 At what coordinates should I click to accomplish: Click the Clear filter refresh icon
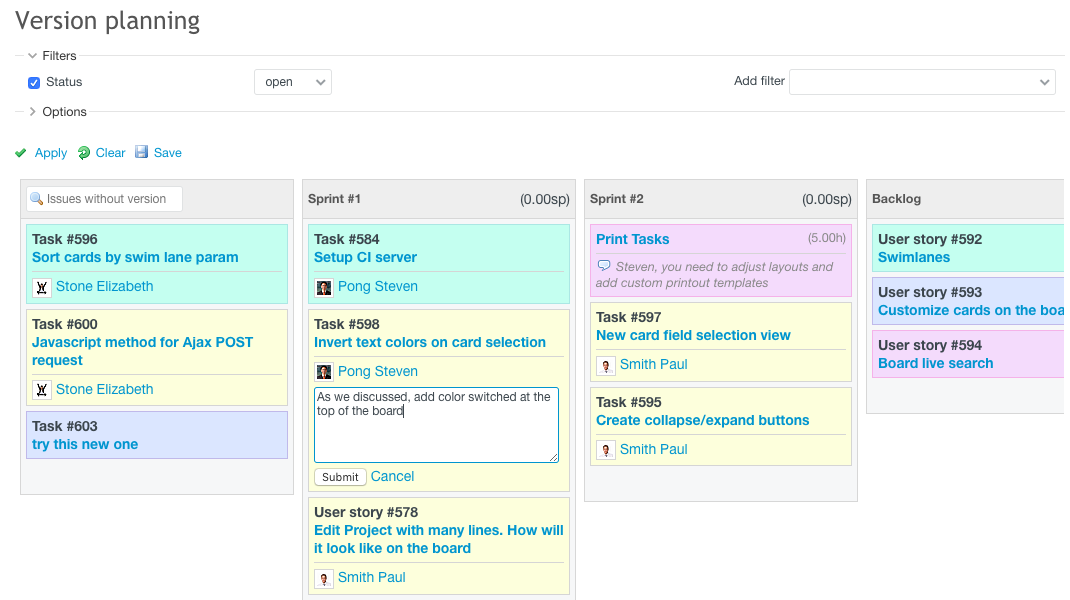(x=84, y=153)
